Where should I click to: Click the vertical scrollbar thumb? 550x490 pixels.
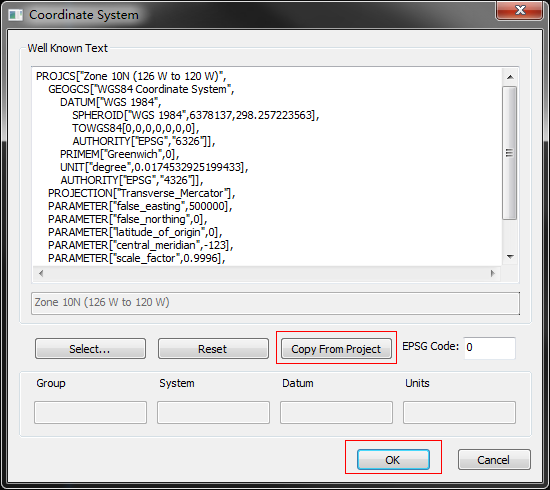tap(510, 153)
